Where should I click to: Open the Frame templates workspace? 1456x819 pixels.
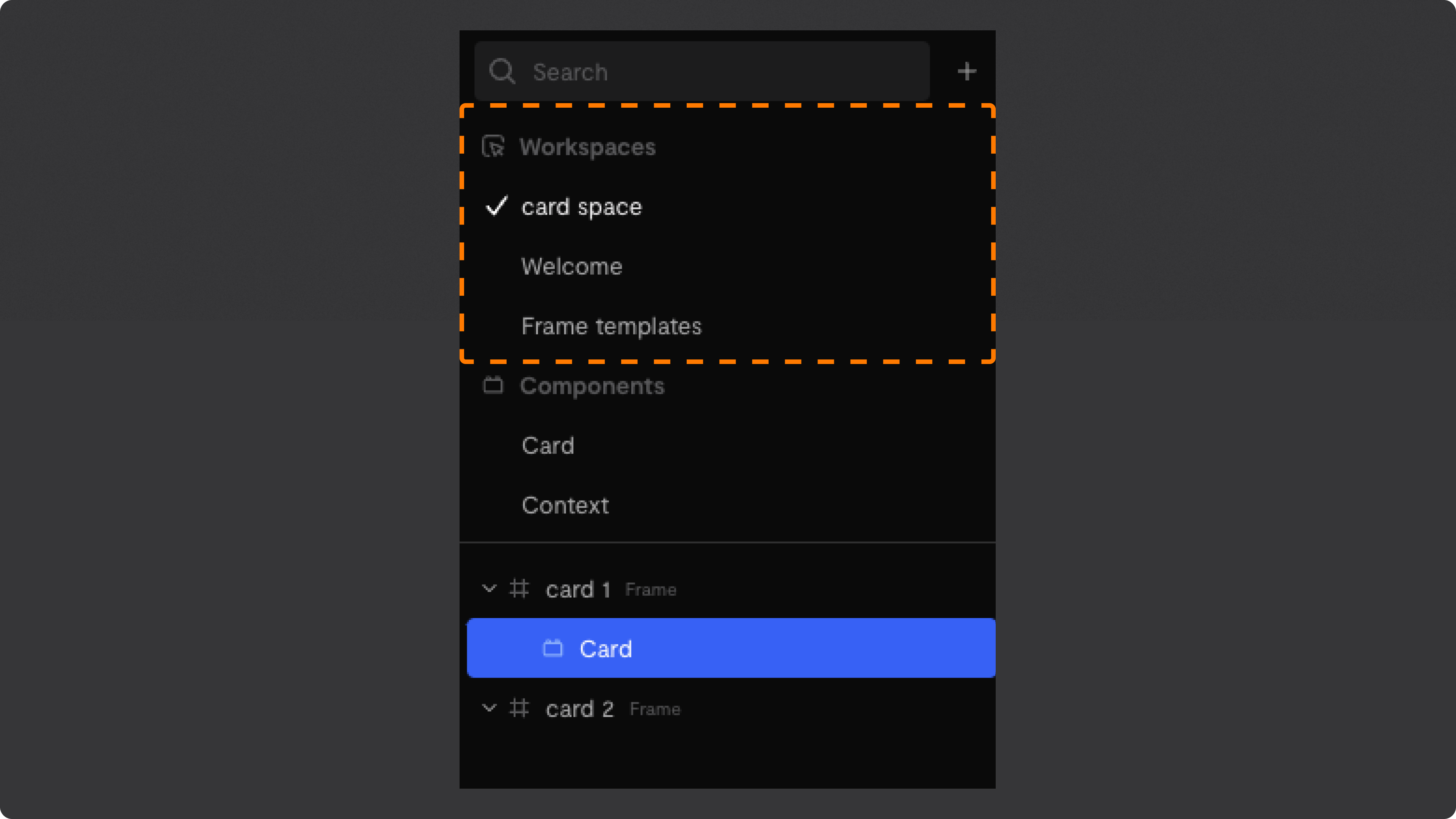(x=611, y=326)
